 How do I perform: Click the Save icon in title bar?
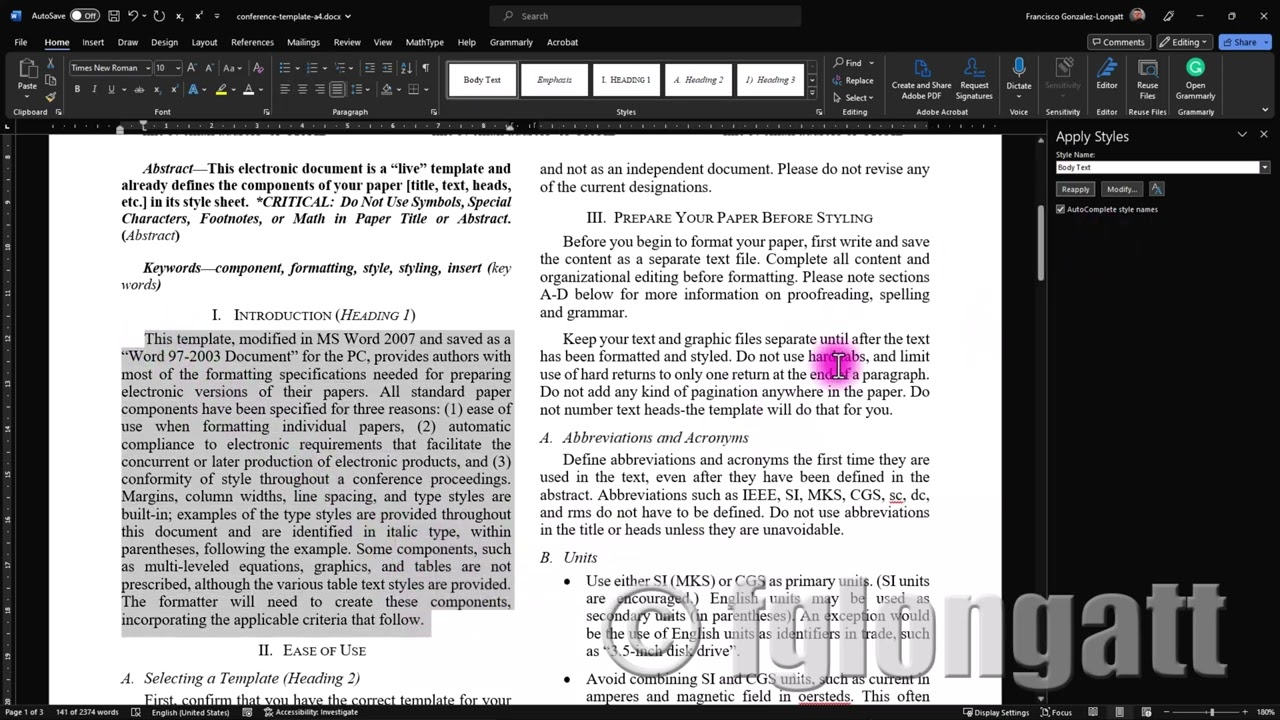click(115, 16)
